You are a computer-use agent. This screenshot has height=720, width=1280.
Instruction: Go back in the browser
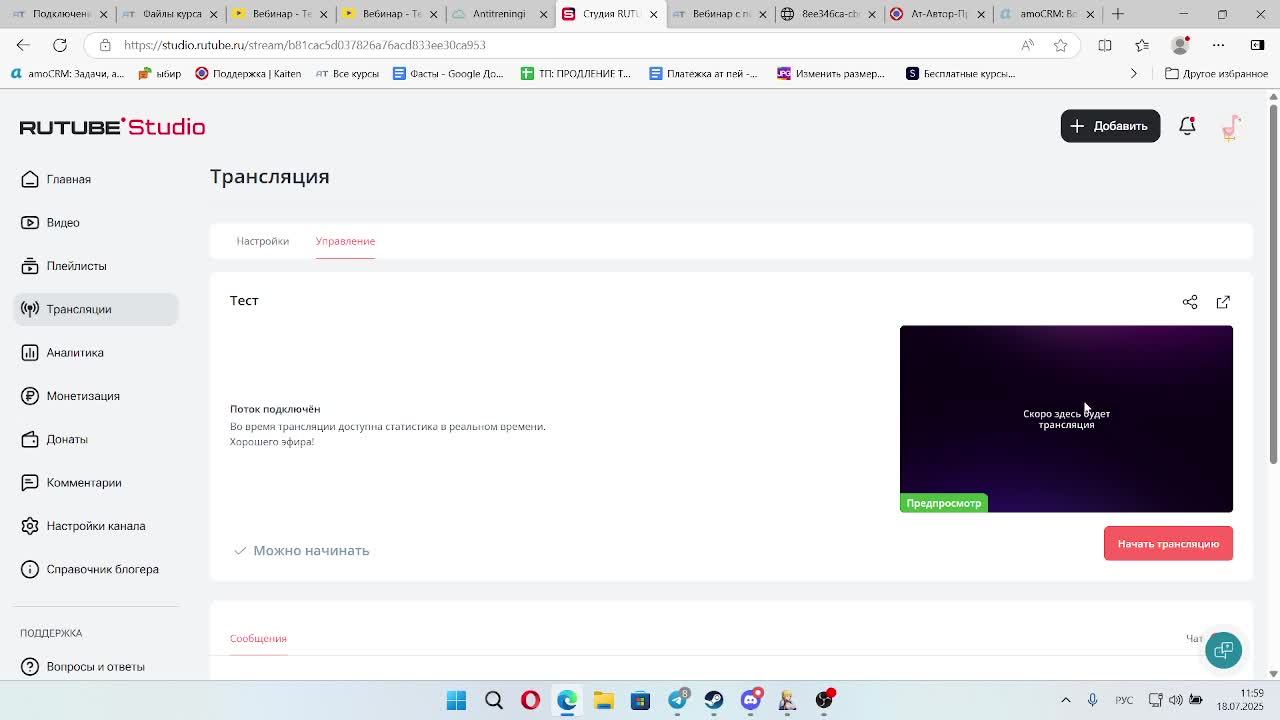[23, 45]
